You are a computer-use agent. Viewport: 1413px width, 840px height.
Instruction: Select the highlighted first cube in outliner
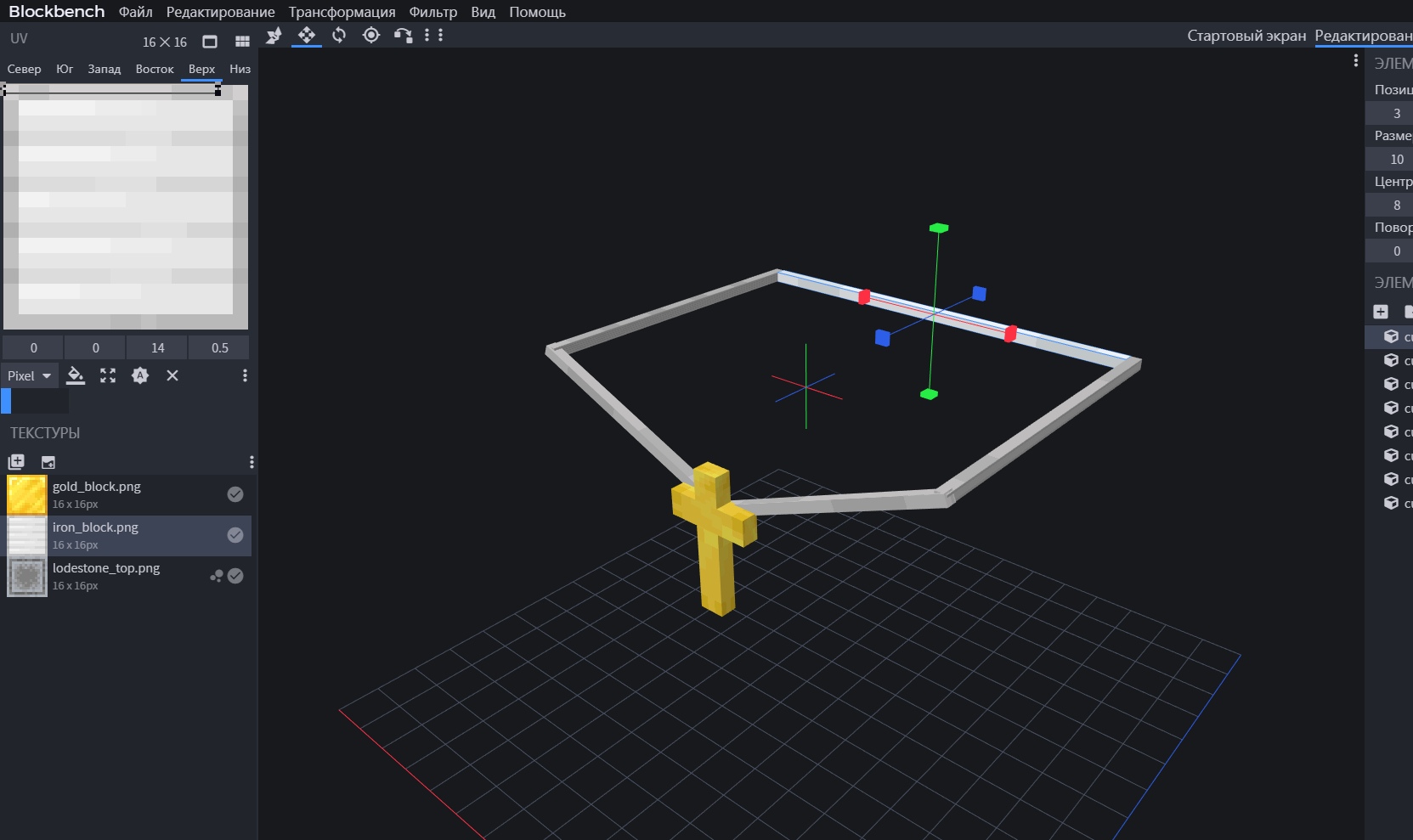1389,337
